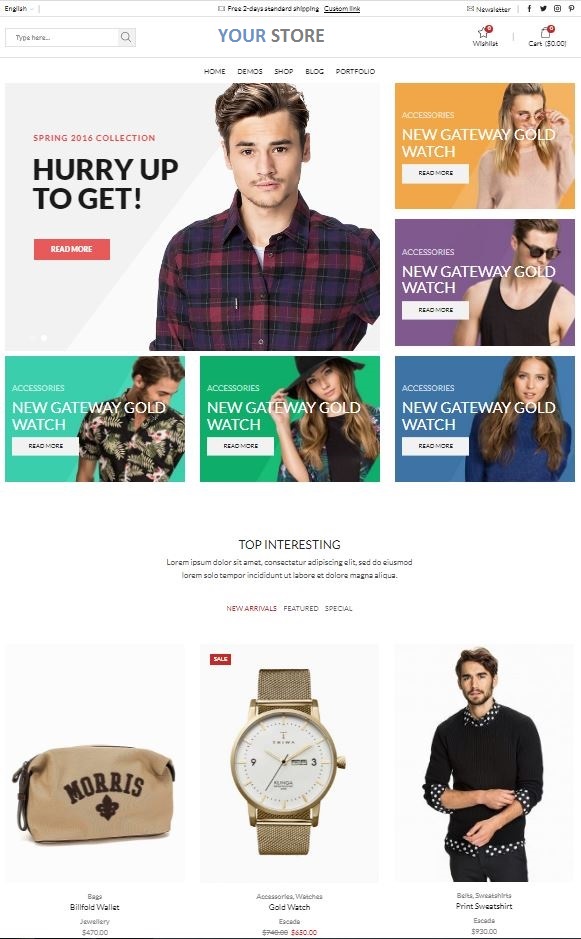Focus the Type here search field
The height and width of the screenshot is (939, 581).
click(x=62, y=37)
